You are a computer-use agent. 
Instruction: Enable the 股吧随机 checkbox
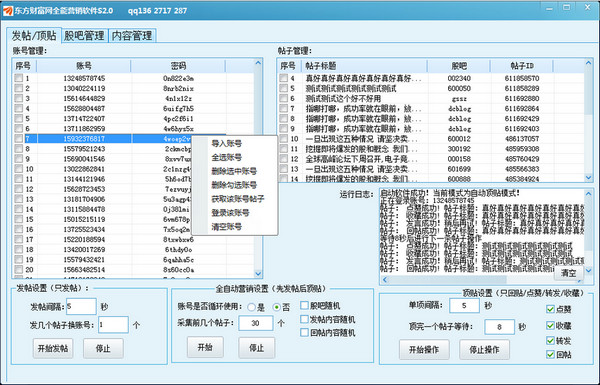tap(304, 305)
